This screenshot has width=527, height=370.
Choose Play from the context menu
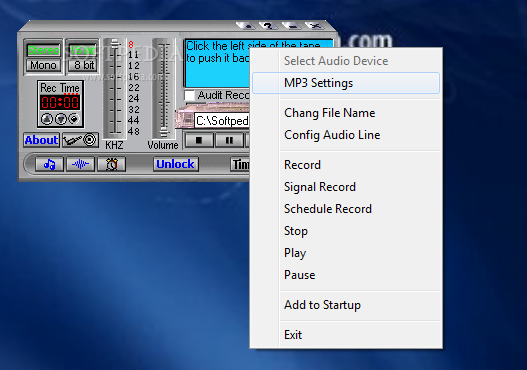point(346,253)
